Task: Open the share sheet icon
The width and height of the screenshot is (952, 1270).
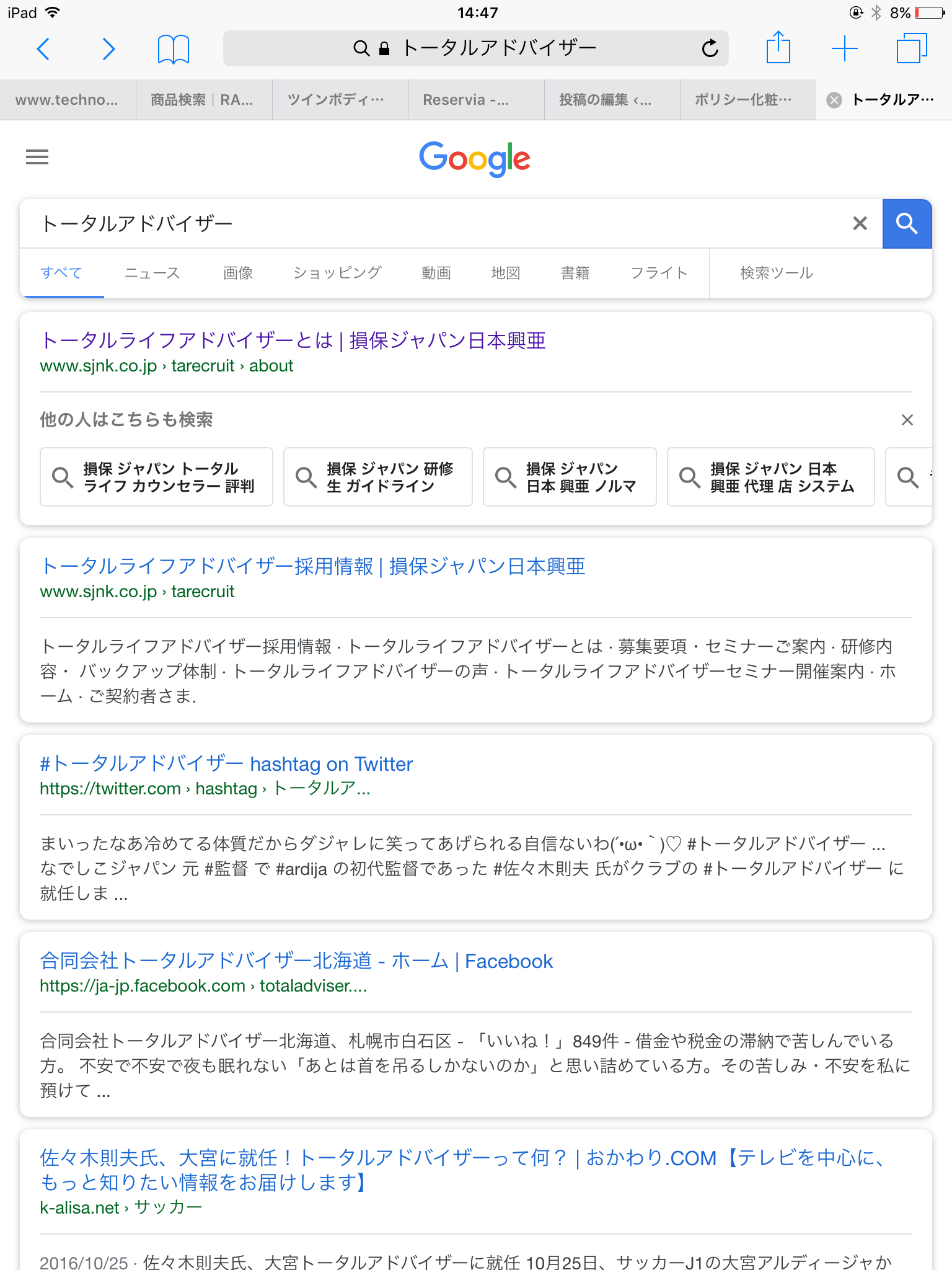Action: tap(778, 47)
